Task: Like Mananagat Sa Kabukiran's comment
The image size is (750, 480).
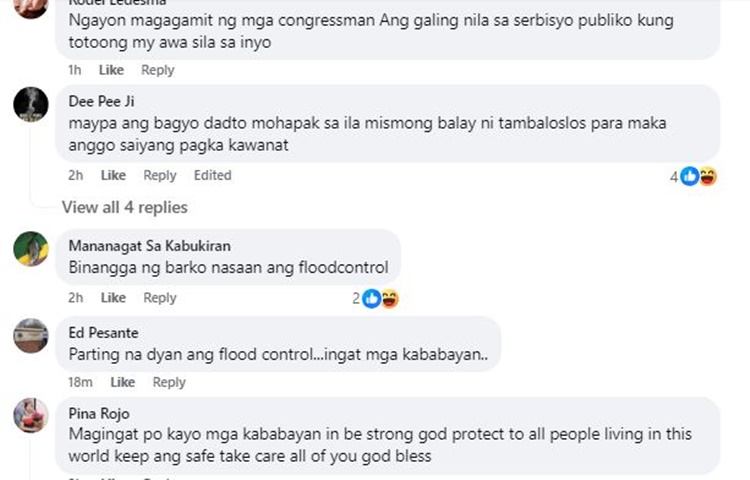Action: click(113, 298)
